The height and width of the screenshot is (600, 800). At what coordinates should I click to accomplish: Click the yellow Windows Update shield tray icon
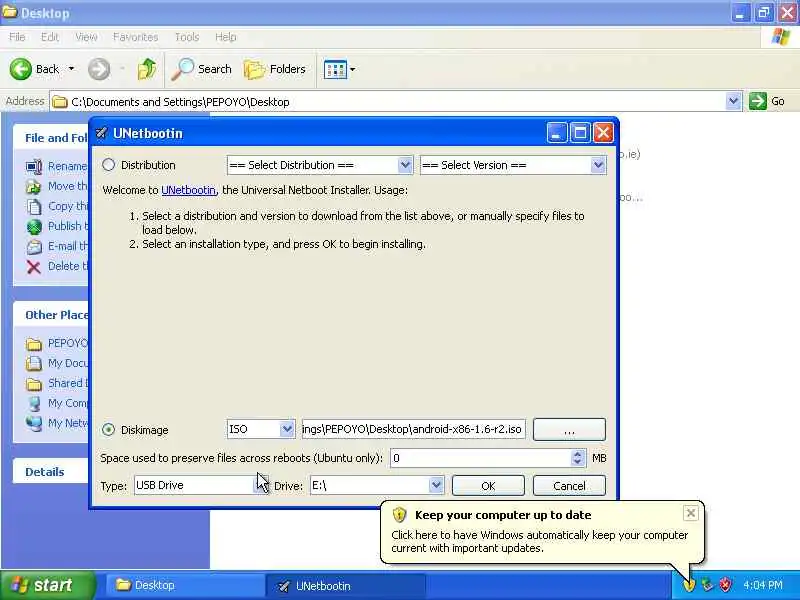tap(689, 585)
